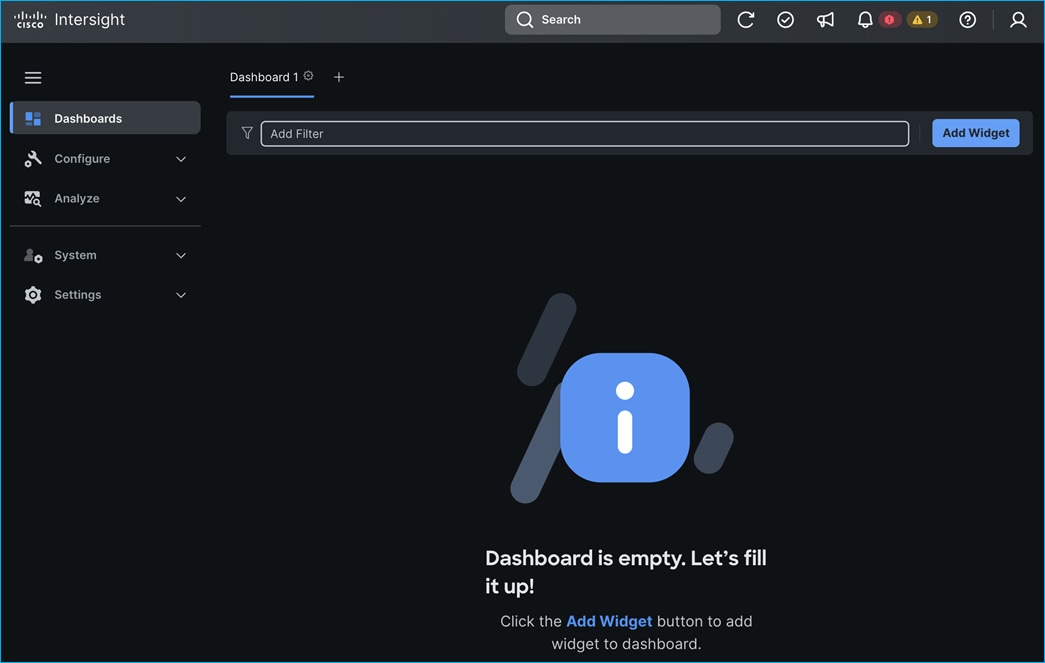
Task: Click the 'Dashboard is empty' heading
Action: pyautogui.click(x=626, y=572)
